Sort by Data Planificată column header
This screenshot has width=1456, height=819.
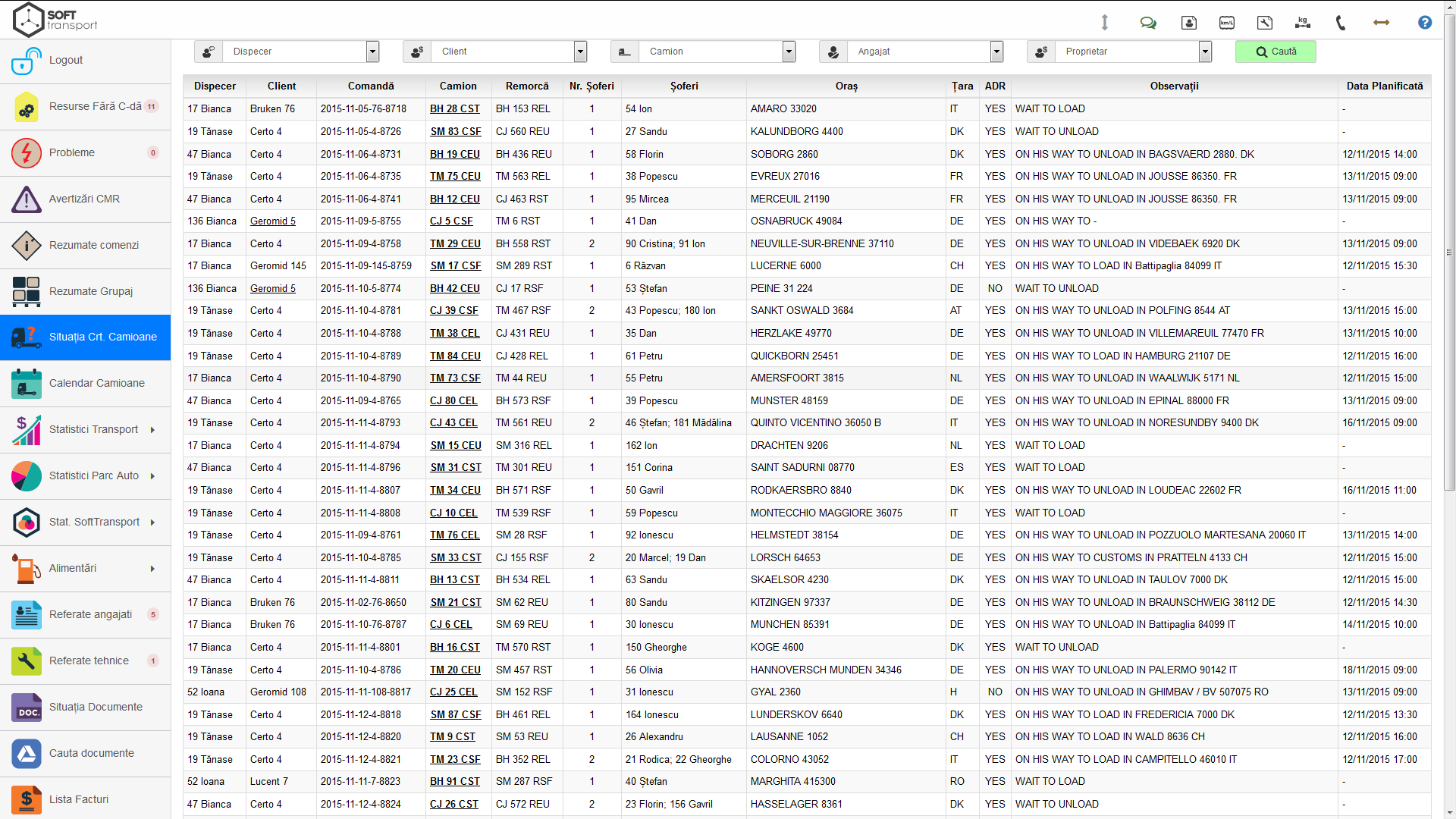coord(1384,86)
